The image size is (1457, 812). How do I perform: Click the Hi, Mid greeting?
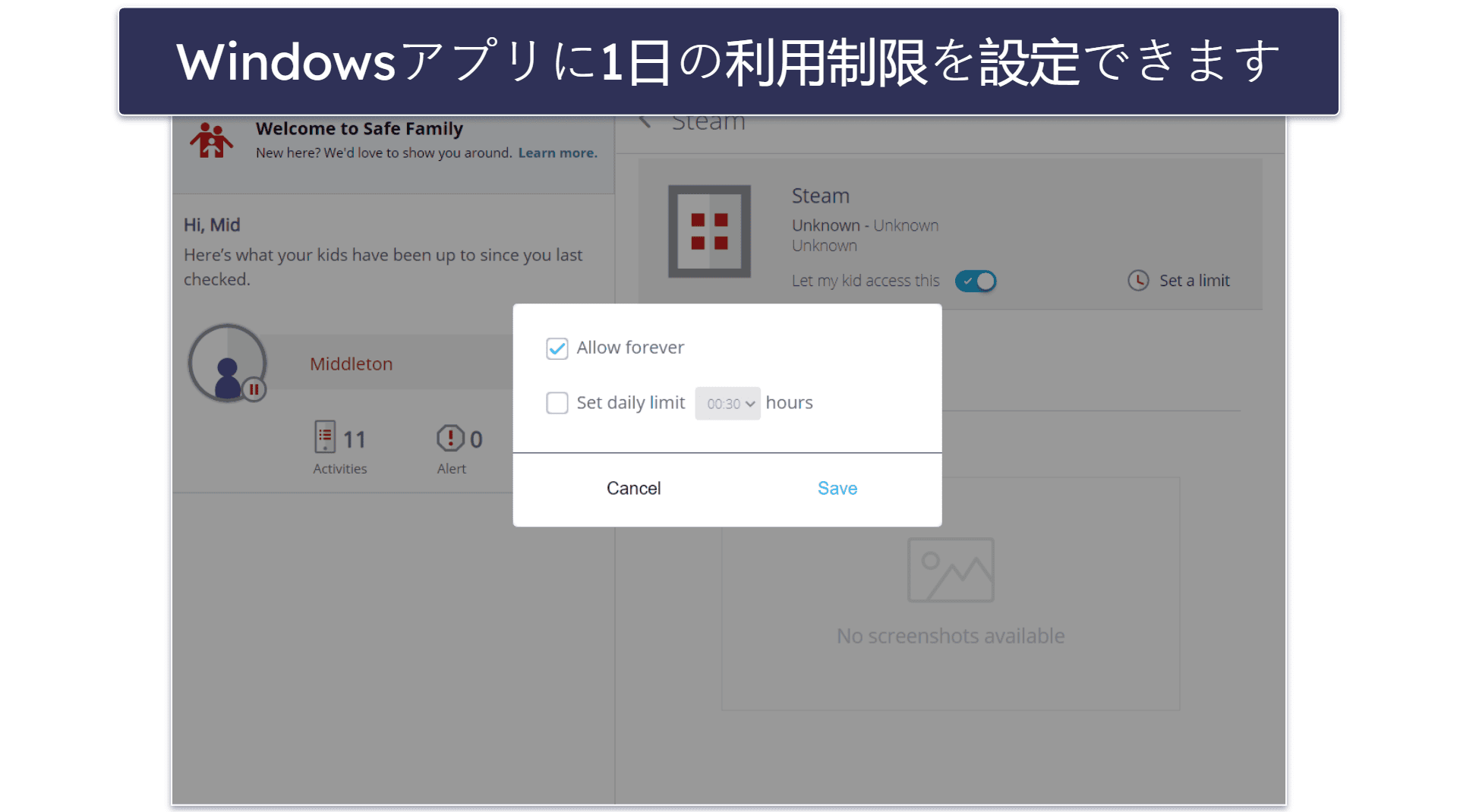click(212, 225)
